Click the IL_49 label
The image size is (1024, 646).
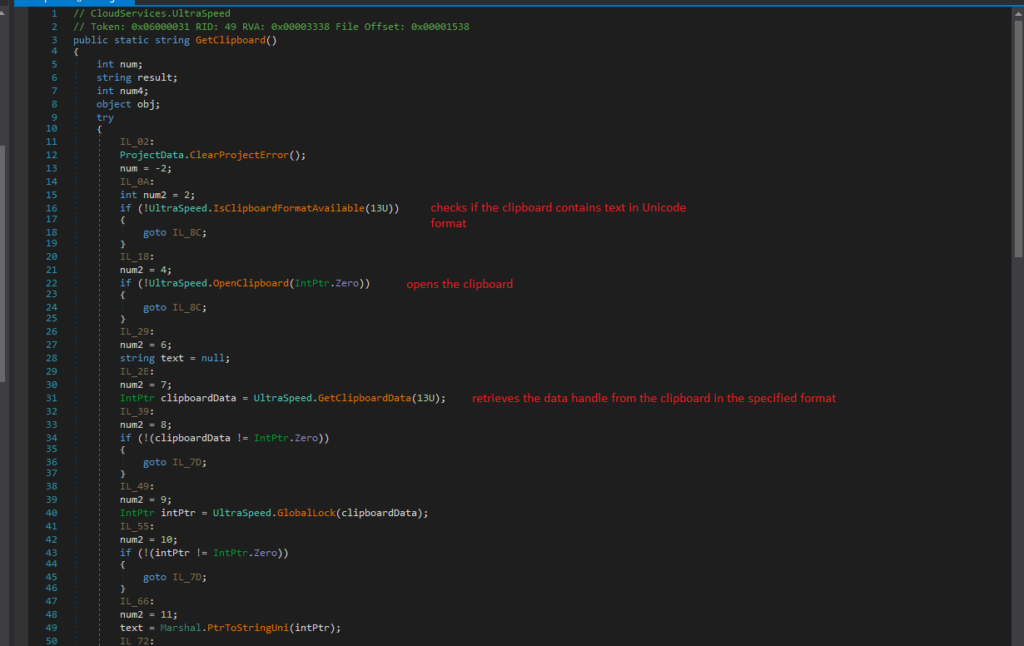coord(134,487)
